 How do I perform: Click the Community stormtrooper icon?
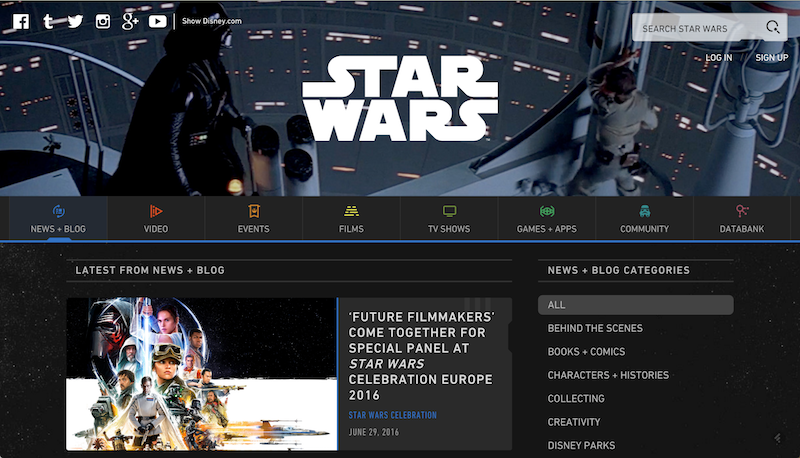point(644,211)
